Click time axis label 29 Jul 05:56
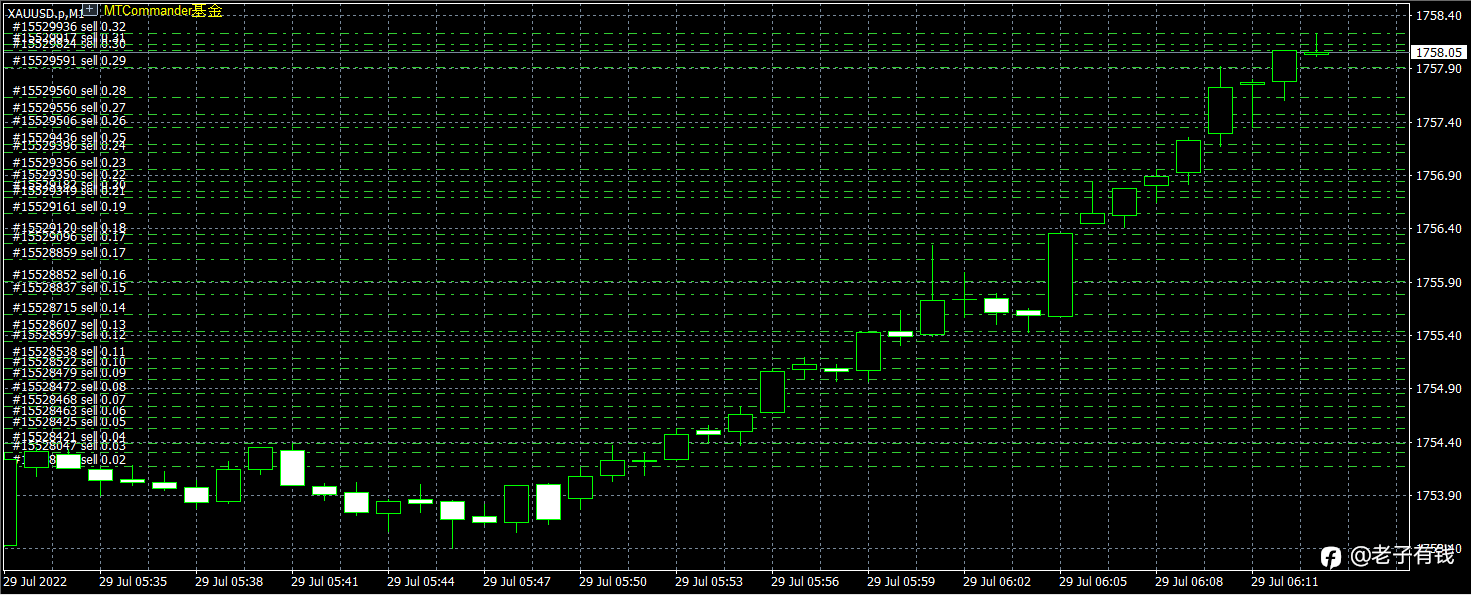 [x=805, y=581]
